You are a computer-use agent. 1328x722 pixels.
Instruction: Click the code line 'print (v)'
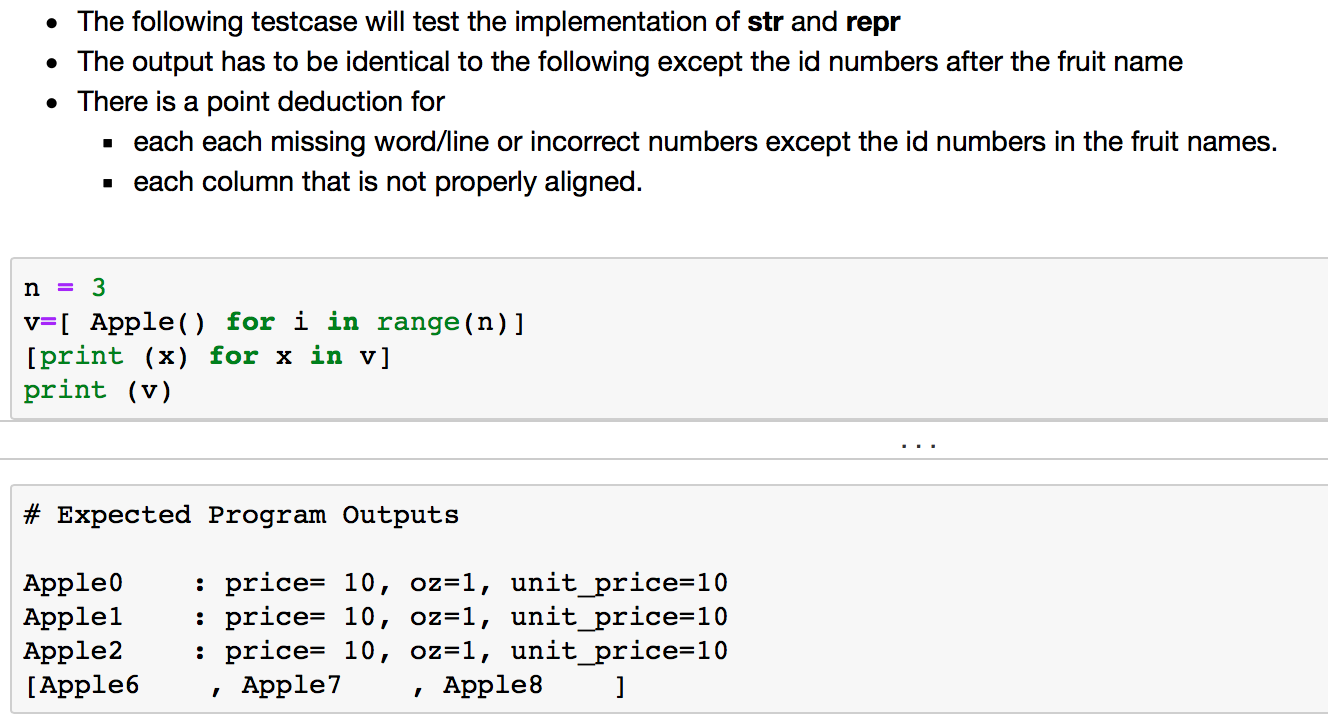coord(98,390)
